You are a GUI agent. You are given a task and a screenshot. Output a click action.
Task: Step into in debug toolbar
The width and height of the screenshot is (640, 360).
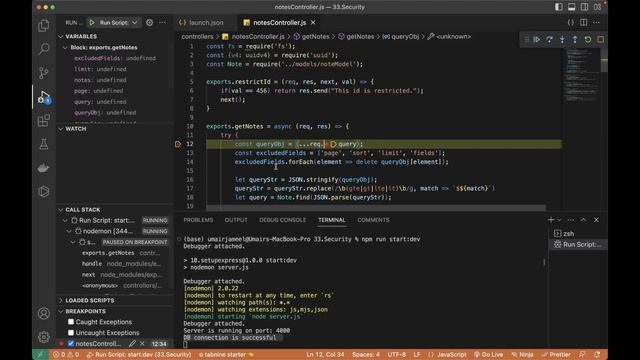562,40
